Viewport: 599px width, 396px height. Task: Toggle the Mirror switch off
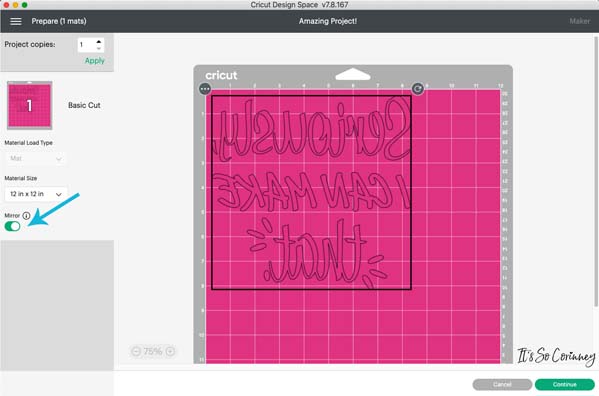[12, 226]
